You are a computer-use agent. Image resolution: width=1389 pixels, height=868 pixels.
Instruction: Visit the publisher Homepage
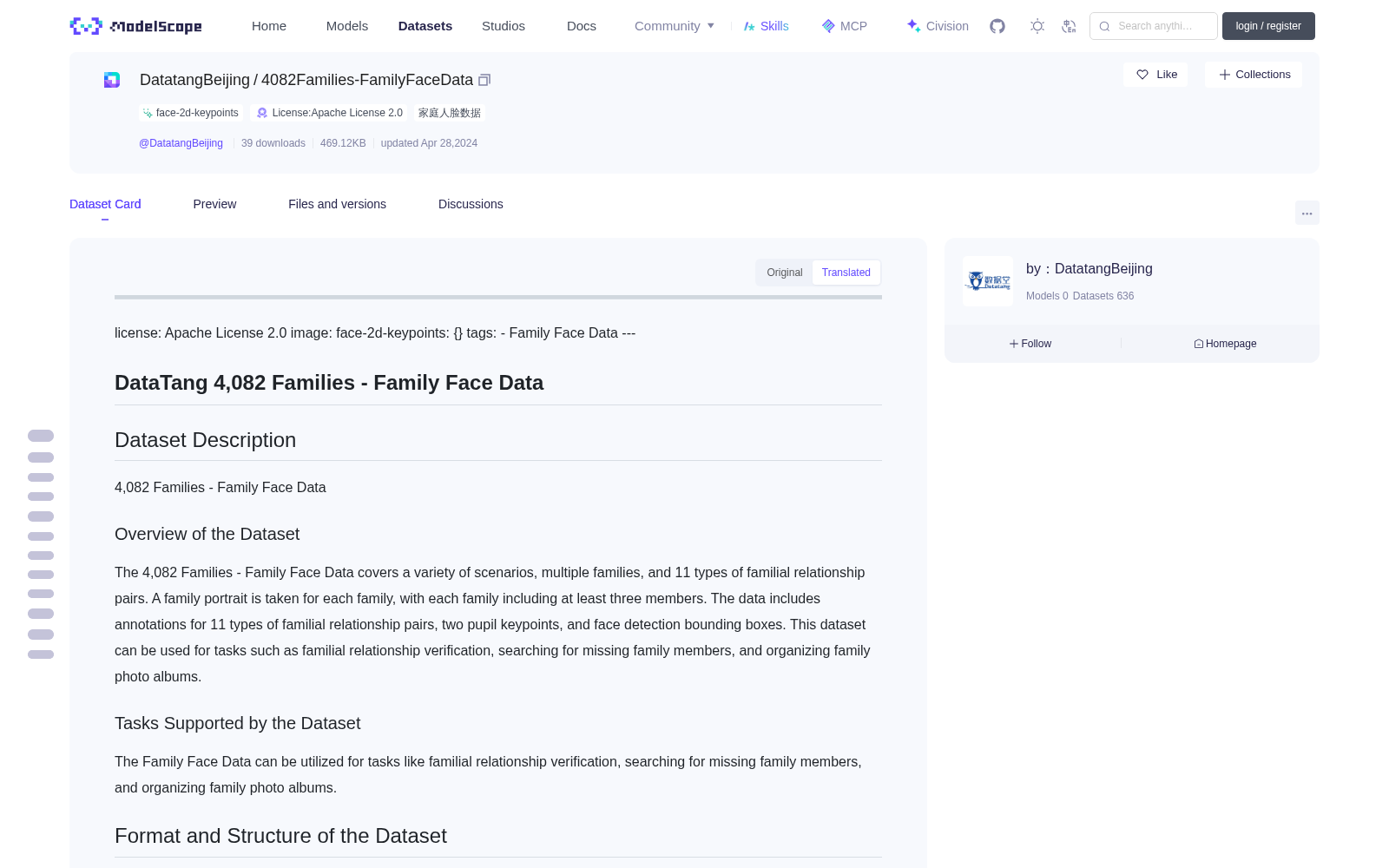point(1225,344)
